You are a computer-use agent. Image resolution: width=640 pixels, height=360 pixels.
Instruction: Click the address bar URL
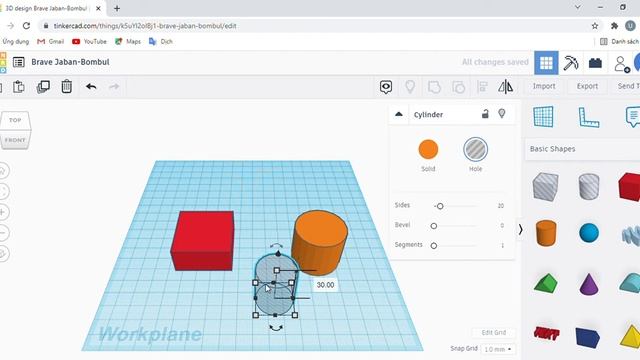tap(145, 26)
